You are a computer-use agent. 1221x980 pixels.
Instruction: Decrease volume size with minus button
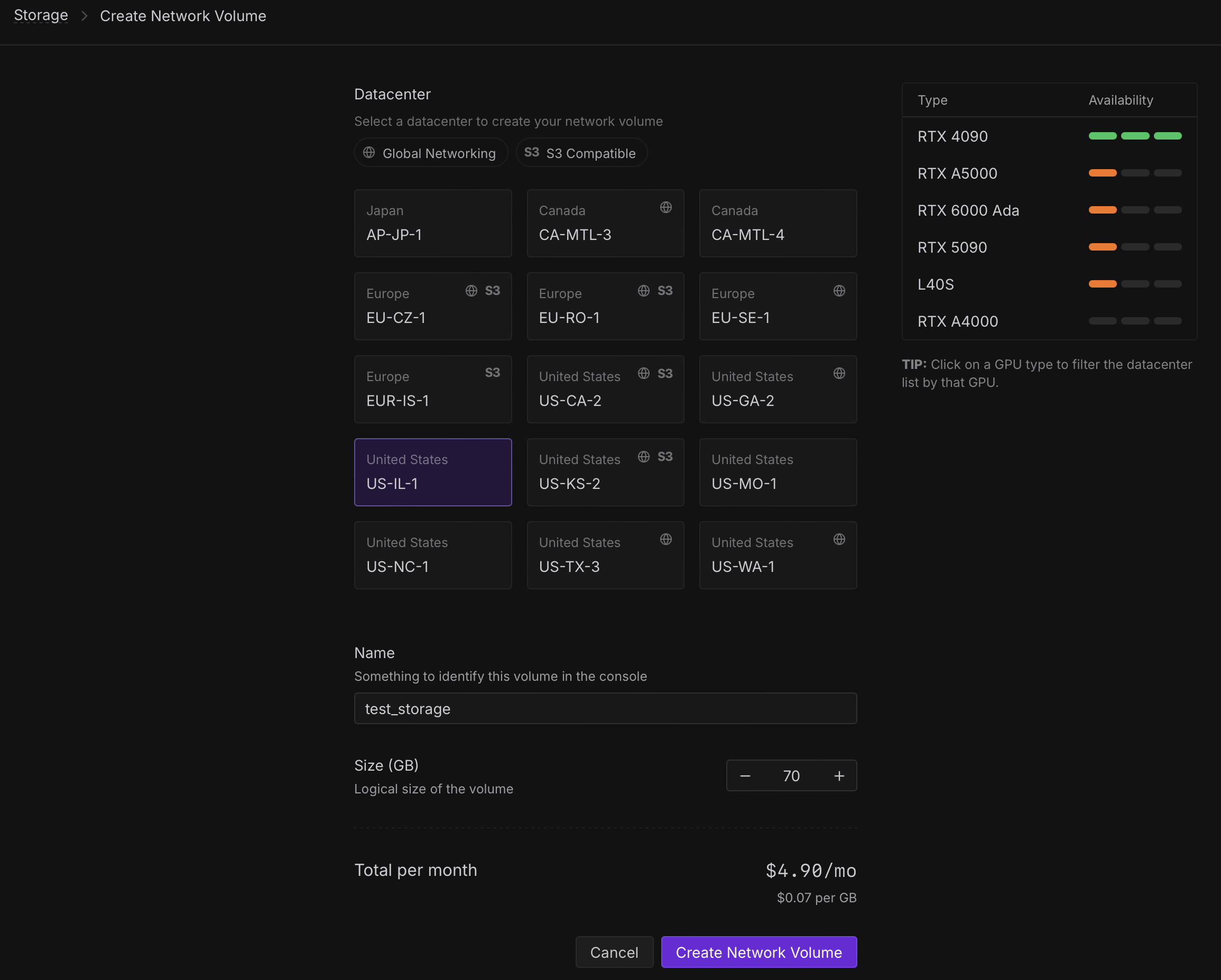pyautogui.click(x=745, y=775)
